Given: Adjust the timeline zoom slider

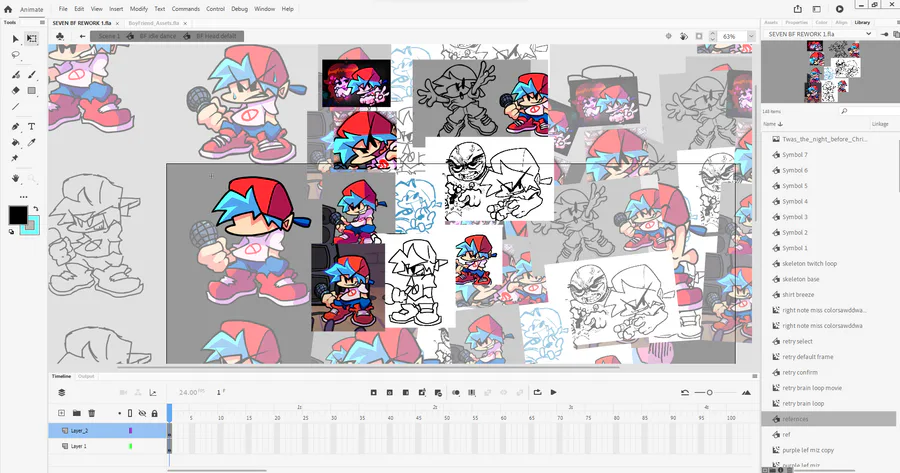Looking at the screenshot, I should pyautogui.click(x=709, y=393).
